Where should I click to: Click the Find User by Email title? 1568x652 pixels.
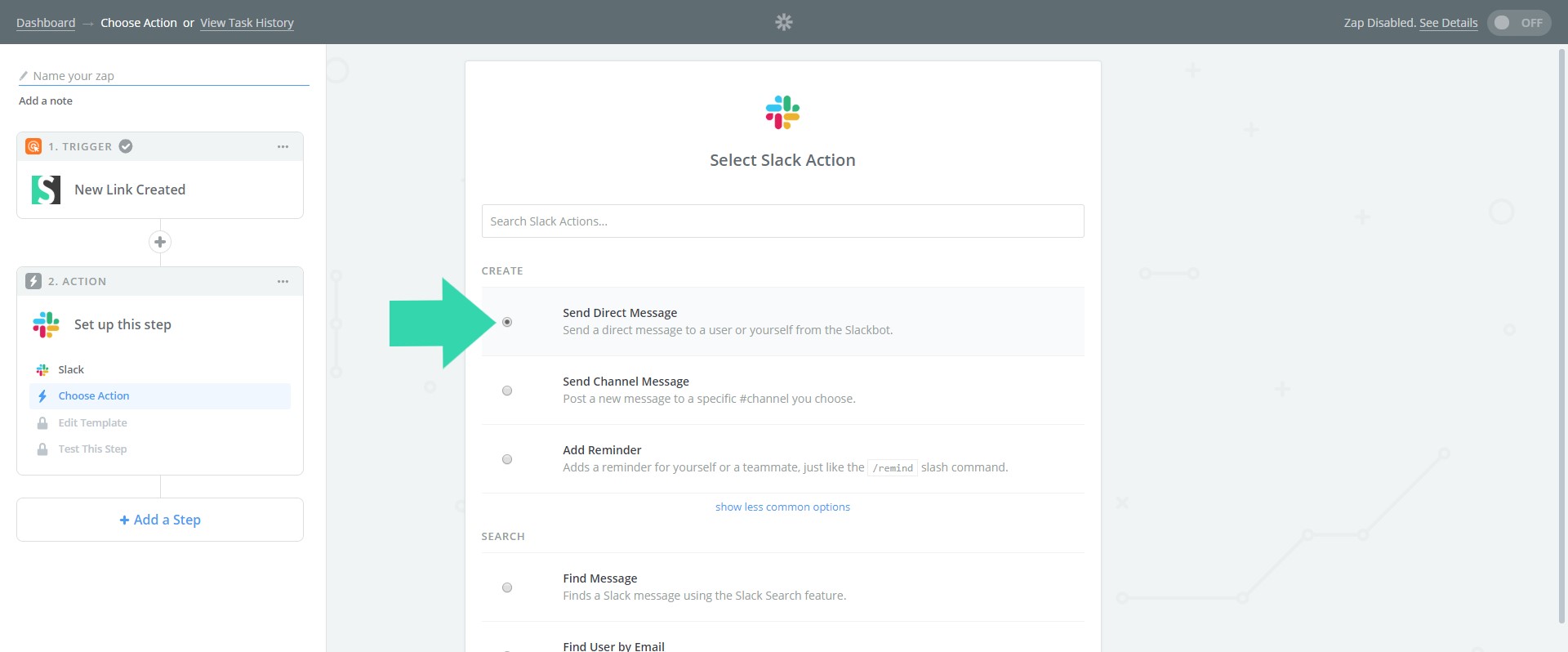pyautogui.click(x=613, y=646)
